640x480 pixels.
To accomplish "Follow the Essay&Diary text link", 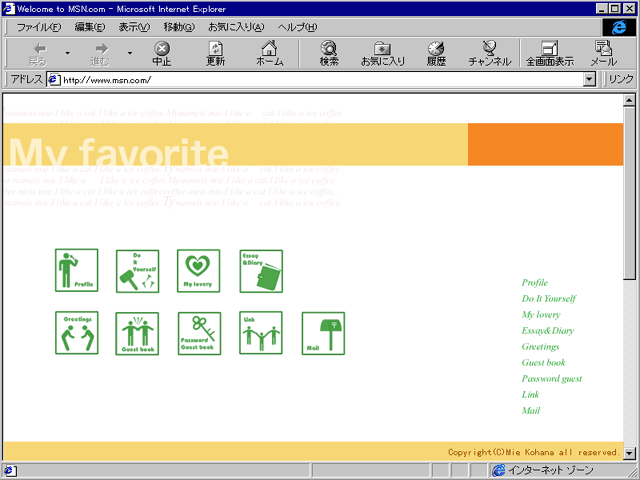I will point(548,330).
